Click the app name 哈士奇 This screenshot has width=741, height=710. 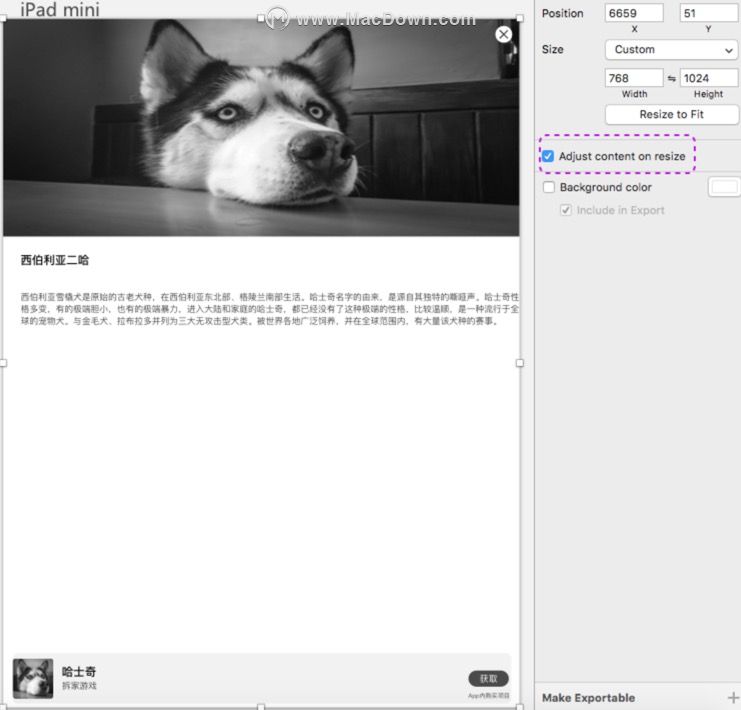[x=79, y=671]
